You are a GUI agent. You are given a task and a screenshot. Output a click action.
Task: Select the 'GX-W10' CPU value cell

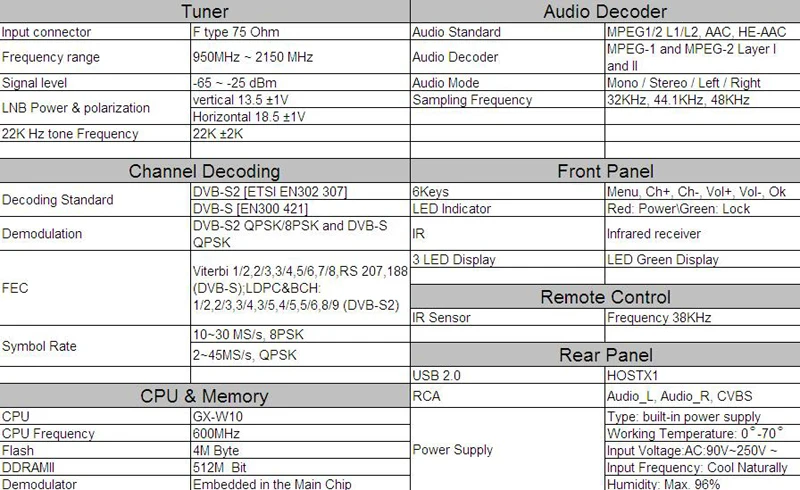point(300,416)
